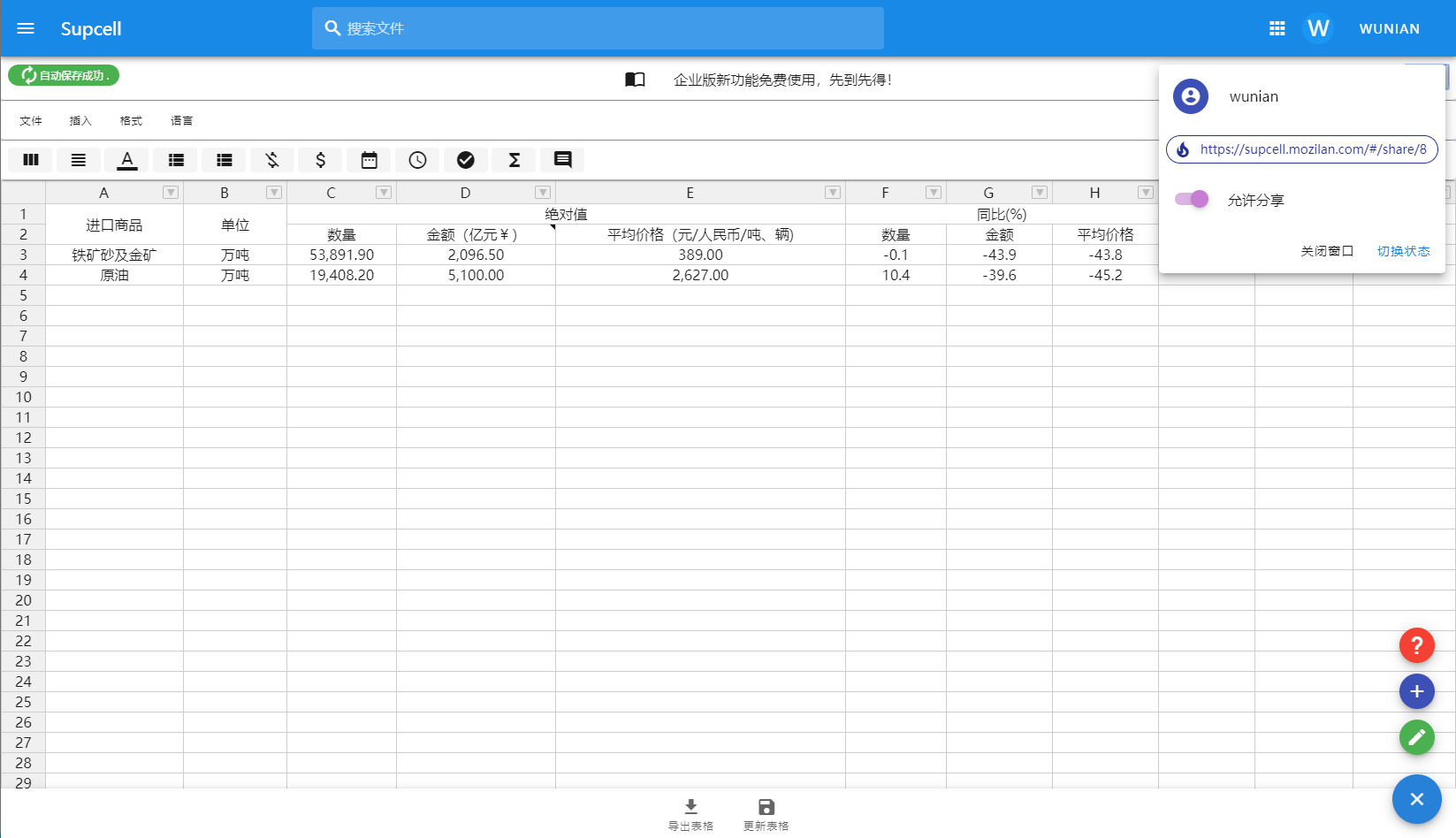Image resolution: width=1456 pixels, height=838 pixels.
Task: Click the wunian account avatar in popup
Action: click(x=1191, y=96)
